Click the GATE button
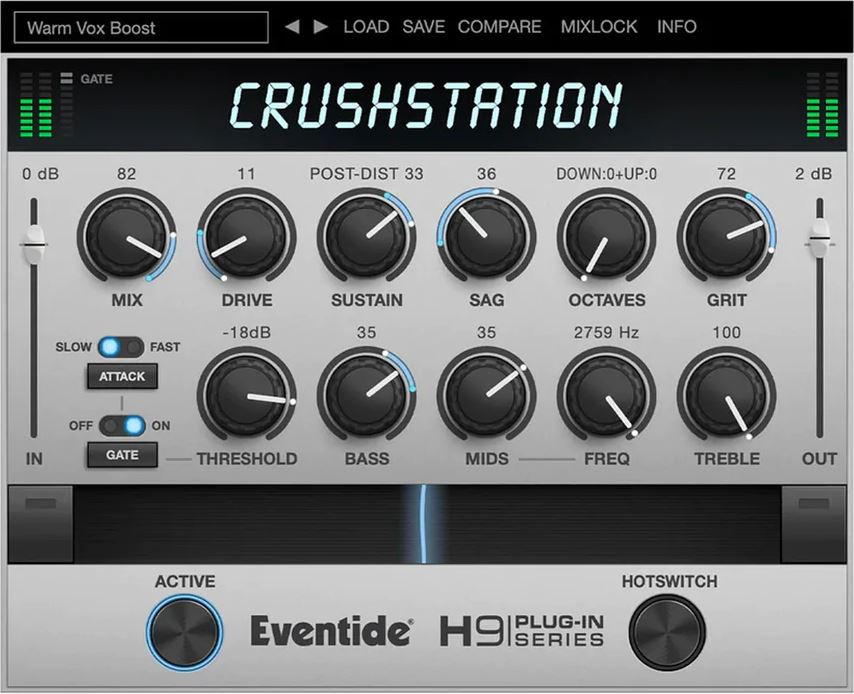 pos(122,455)
